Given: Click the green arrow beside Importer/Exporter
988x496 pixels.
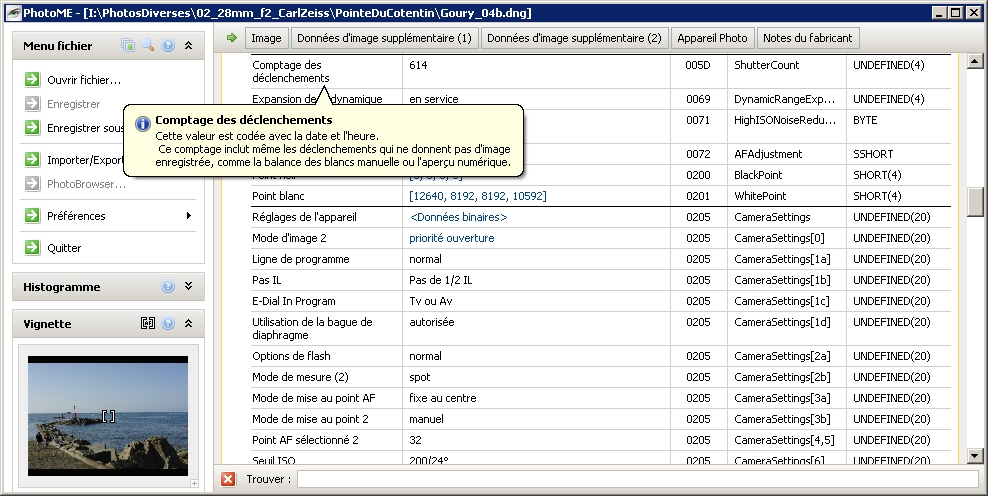Looking at the screenshot, I should (x=32, y=159).
